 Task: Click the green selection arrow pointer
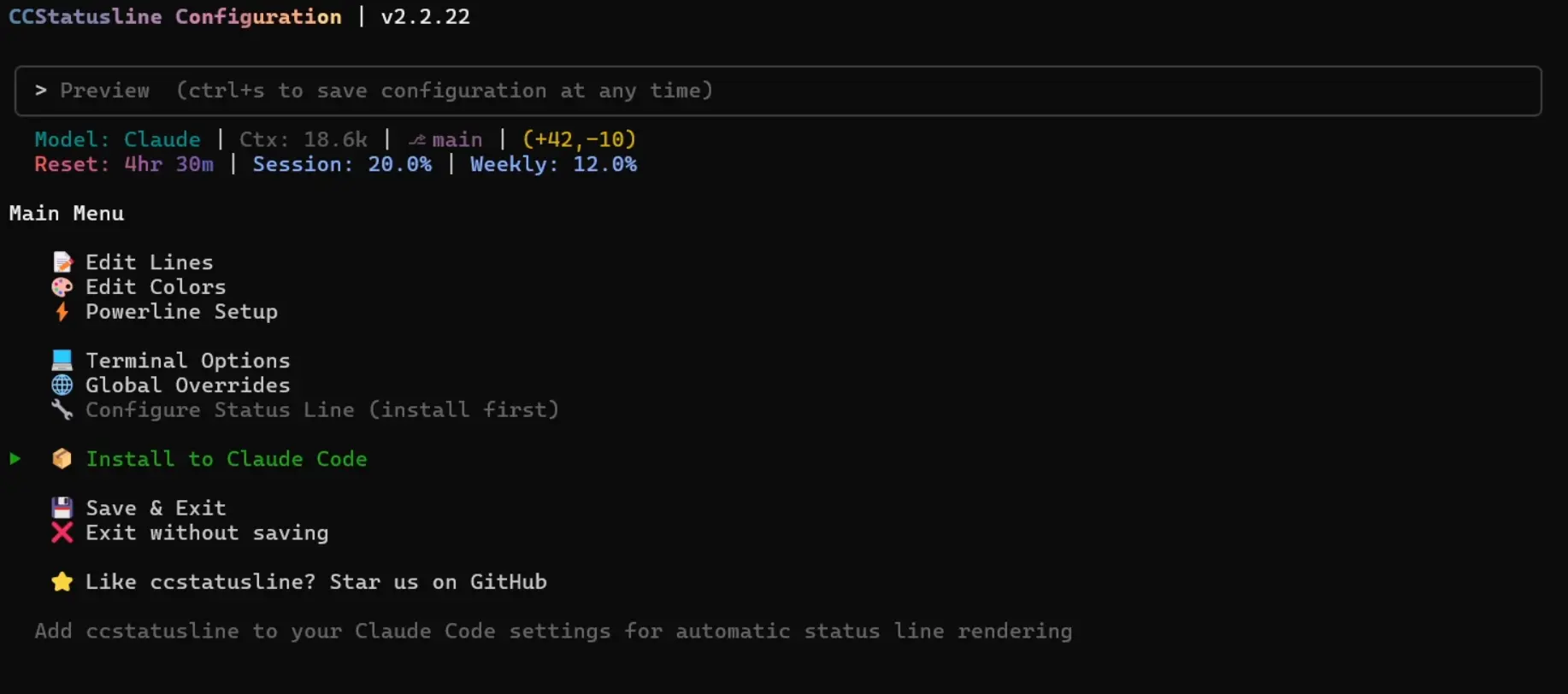pyautogui.click(x=15, y=459)
